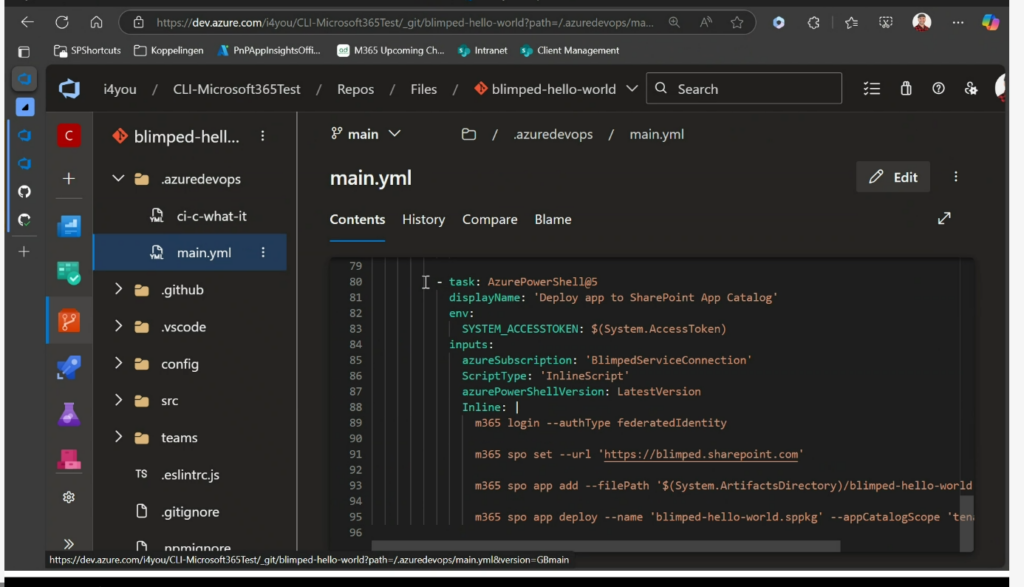
Task: Open more actions beside the Edit button
Action: [956, 177]
